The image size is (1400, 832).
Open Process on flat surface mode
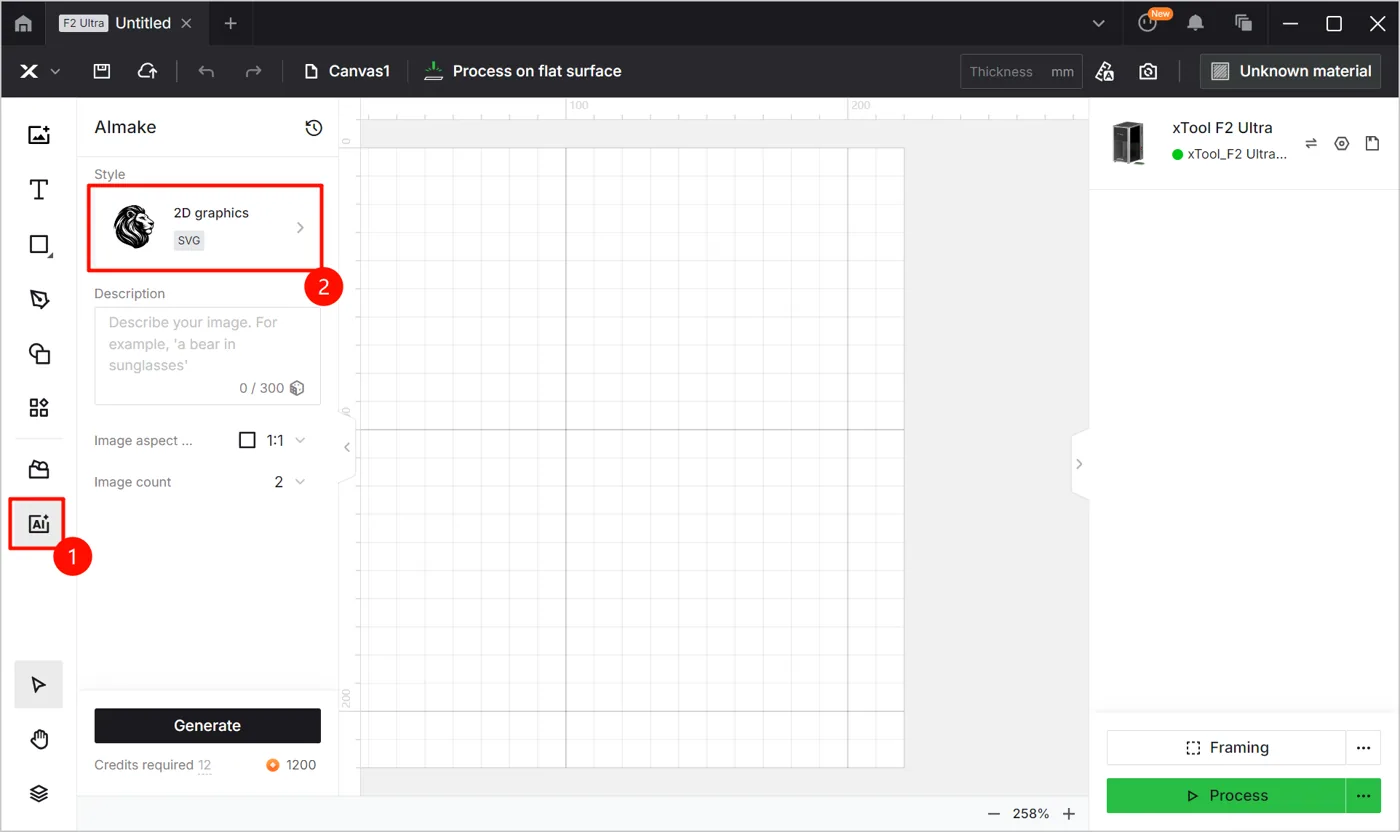point(522,71)
